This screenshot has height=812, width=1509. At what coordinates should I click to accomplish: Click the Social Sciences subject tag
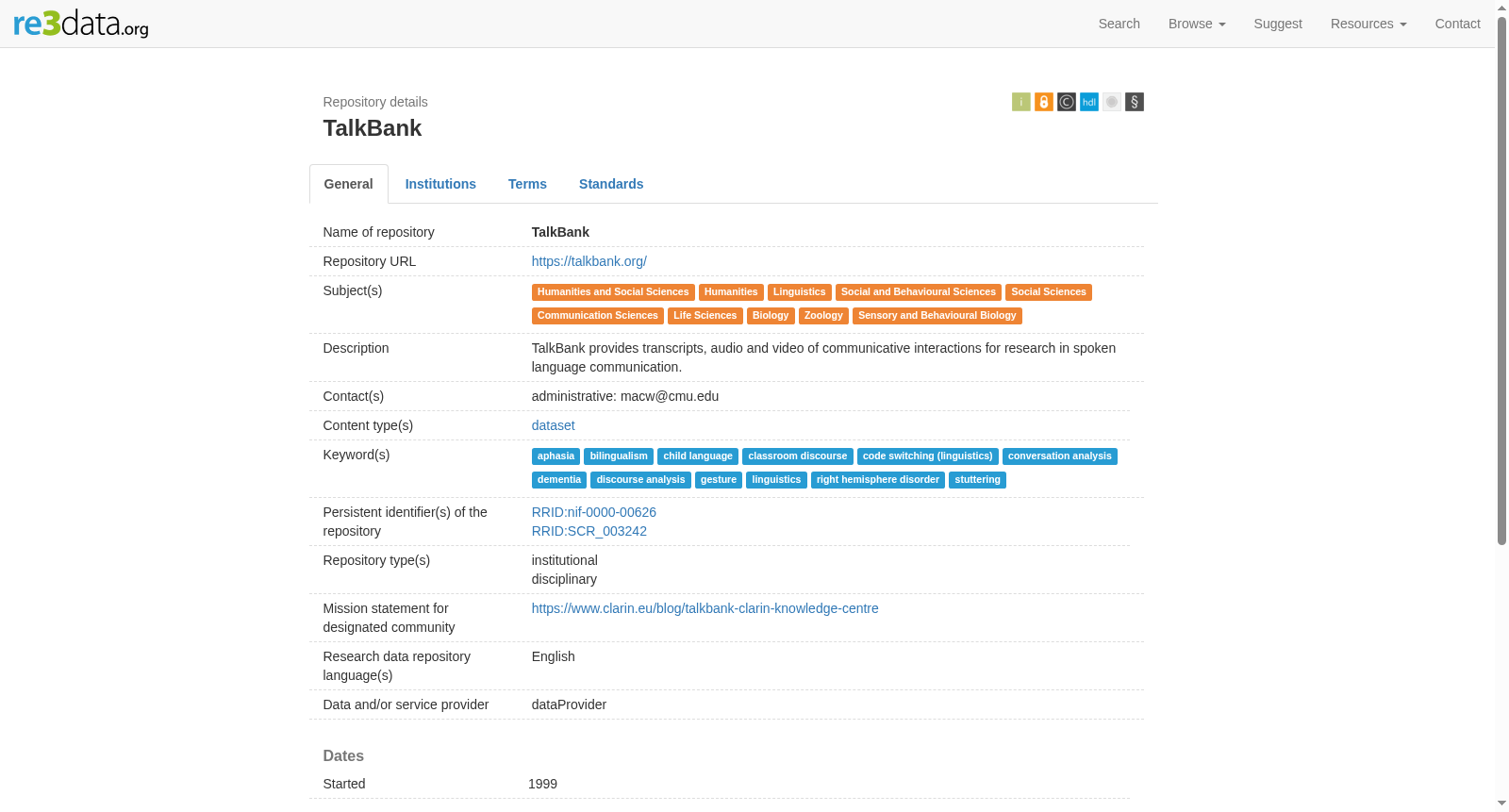point(1049,292)
